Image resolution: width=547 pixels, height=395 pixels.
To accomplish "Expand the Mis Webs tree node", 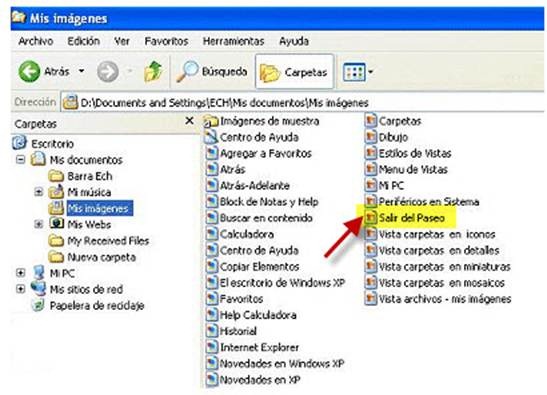I will (39, 224).
